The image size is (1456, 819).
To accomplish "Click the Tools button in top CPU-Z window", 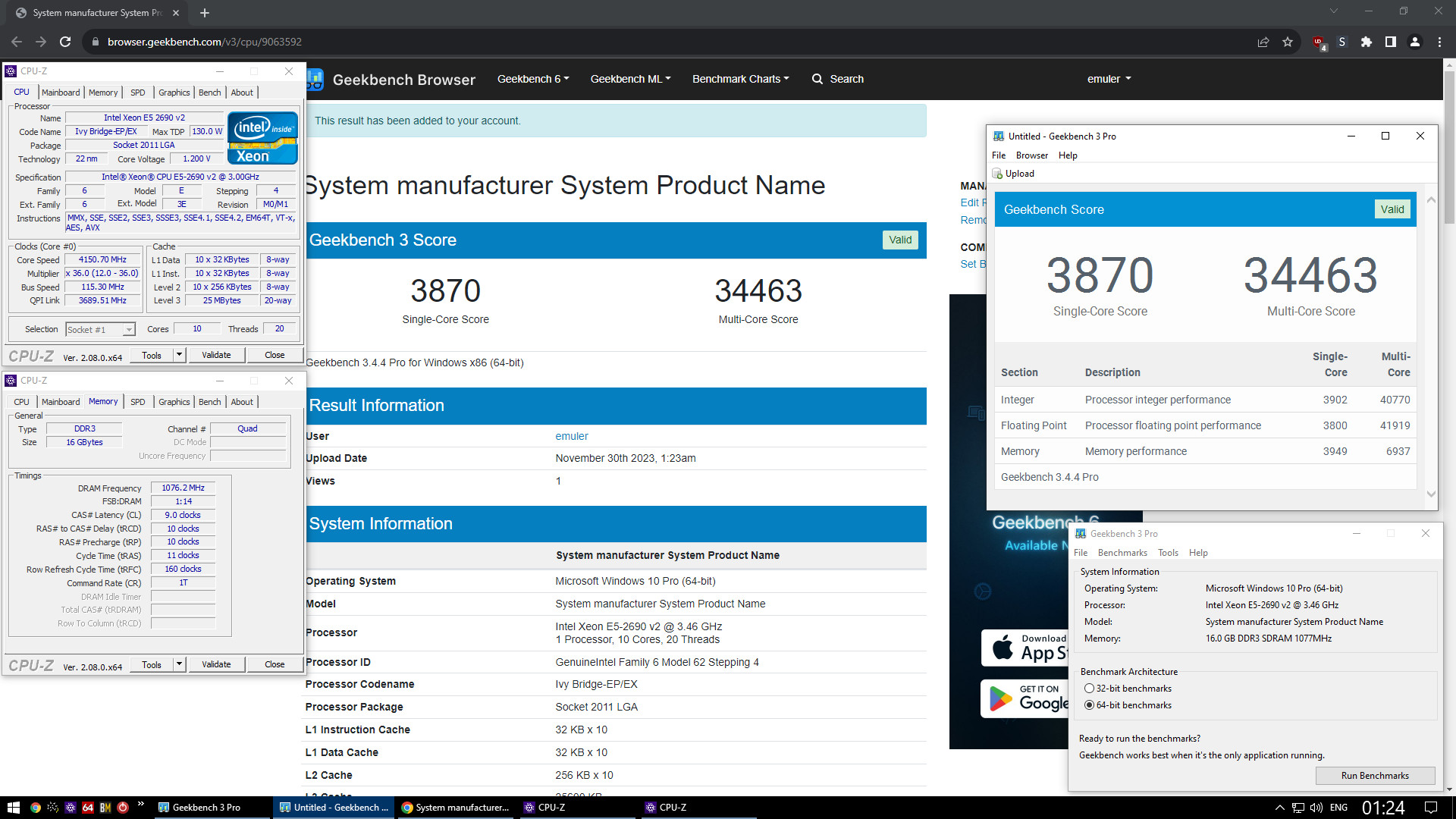I will point(152,355).
